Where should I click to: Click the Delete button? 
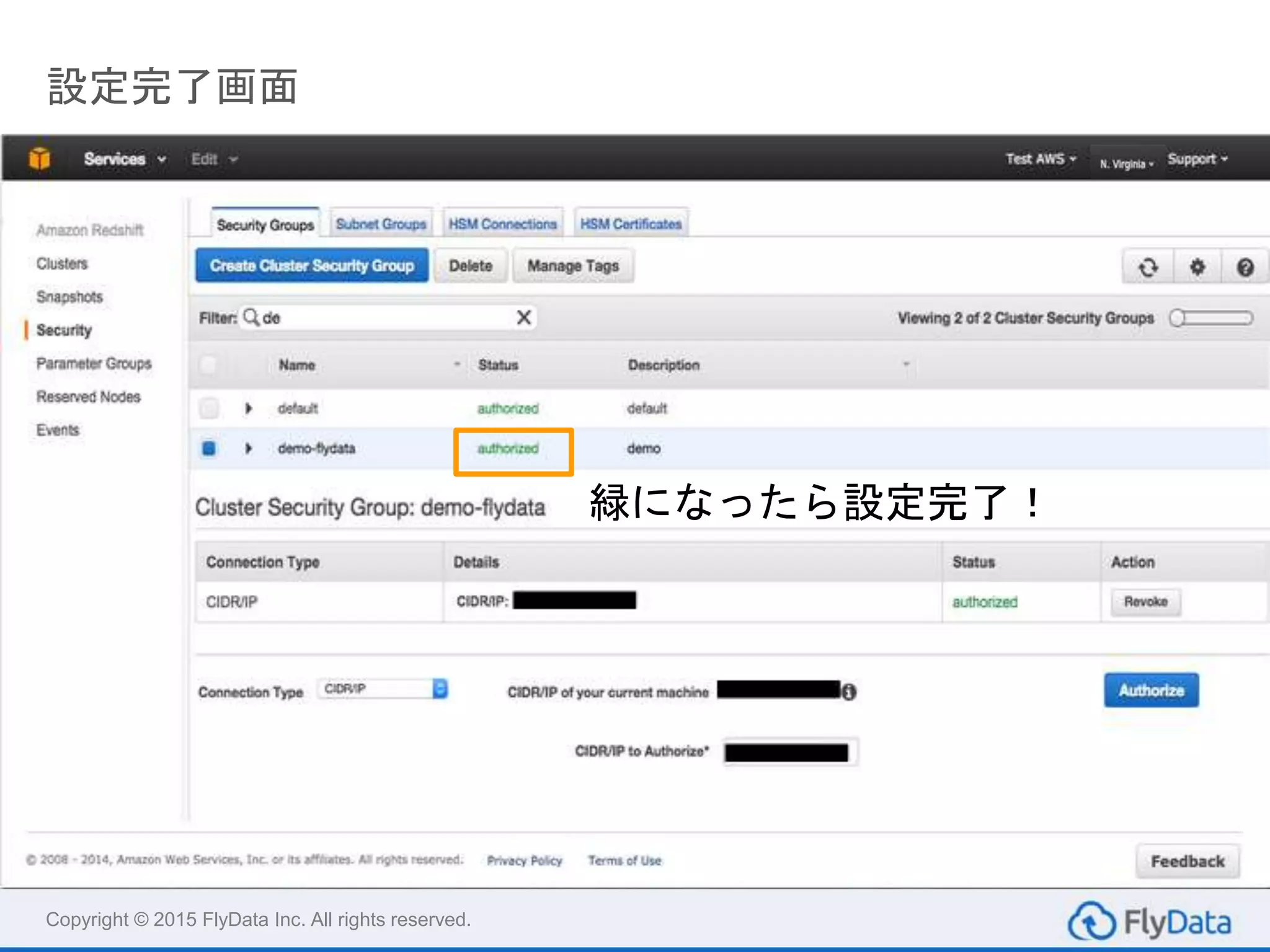click(x=471, y=265)
